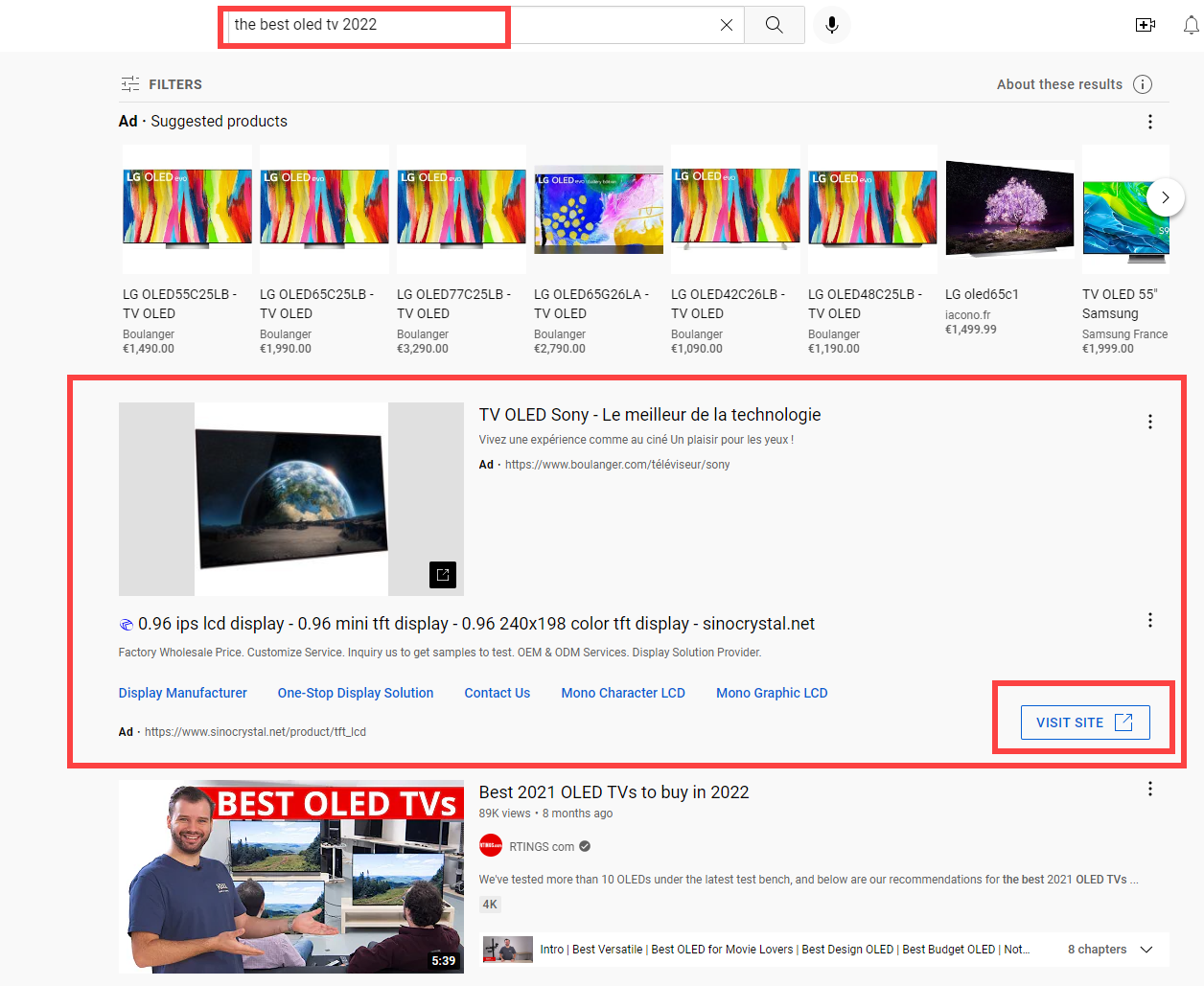The height and width of the screenshot is (986, 1204).
Task: Open the three-dot menu on the Sony ad
Action: tap(1149, 421)
